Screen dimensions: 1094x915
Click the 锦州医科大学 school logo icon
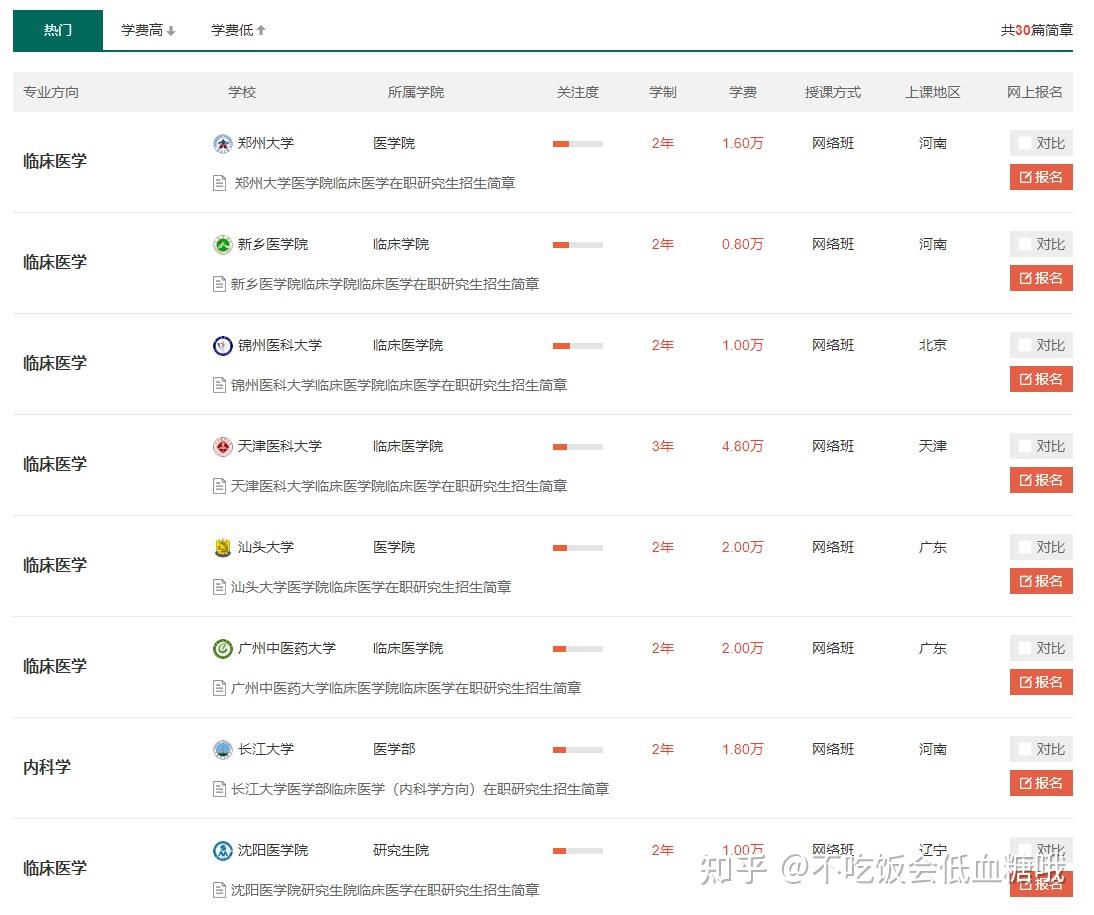[223, 345]
